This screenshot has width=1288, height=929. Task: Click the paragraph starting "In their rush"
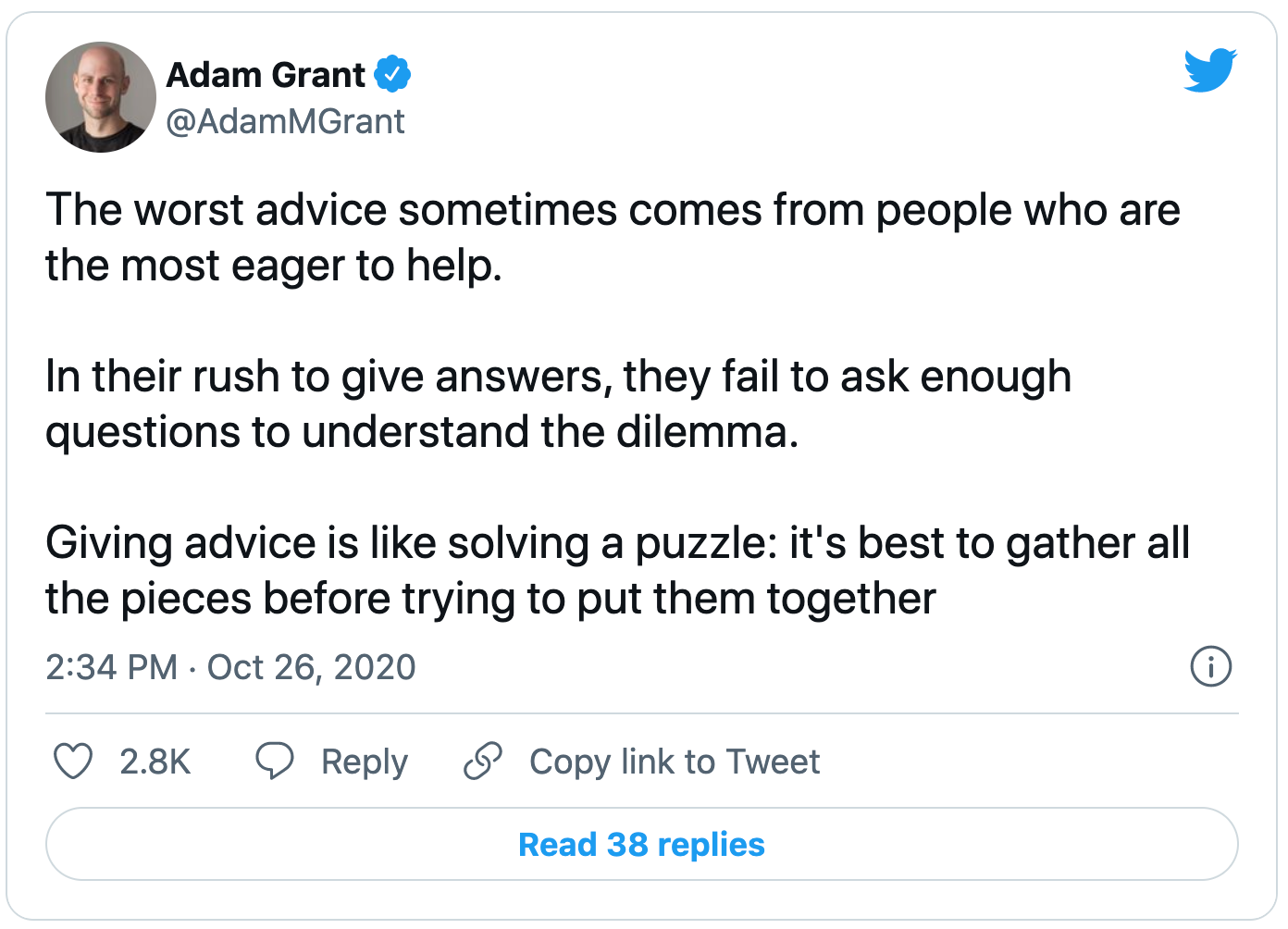[x=558, y=404]
